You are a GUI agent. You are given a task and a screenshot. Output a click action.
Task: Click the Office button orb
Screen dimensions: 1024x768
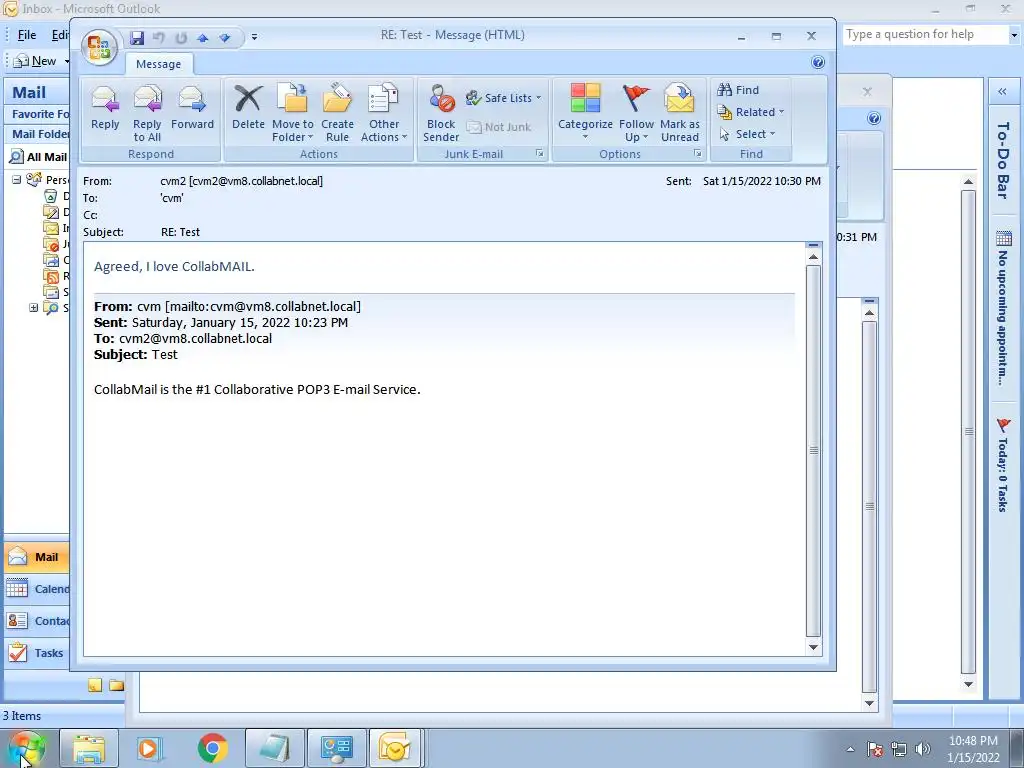point(99,48)
